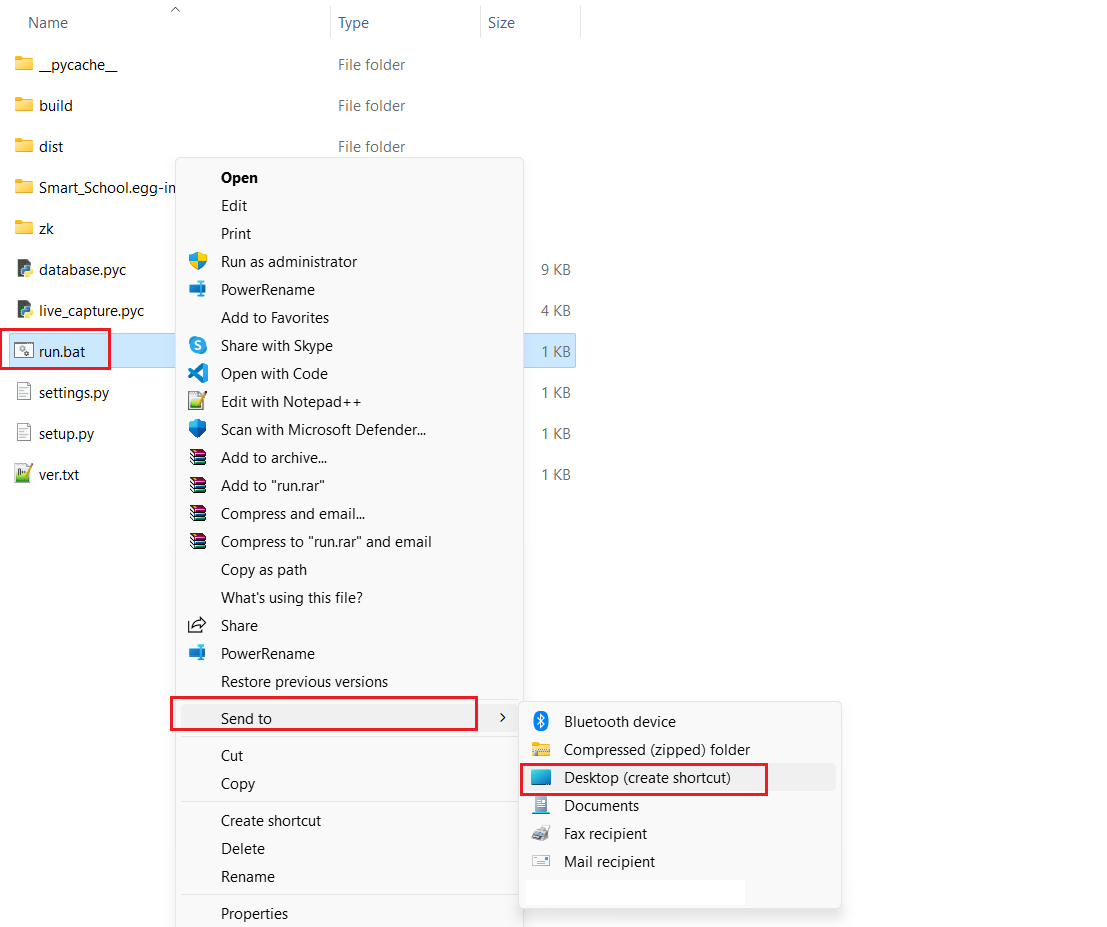Expand the Send to submenu arrow
Screen dimensions: 1107x927
click(502, 718)
